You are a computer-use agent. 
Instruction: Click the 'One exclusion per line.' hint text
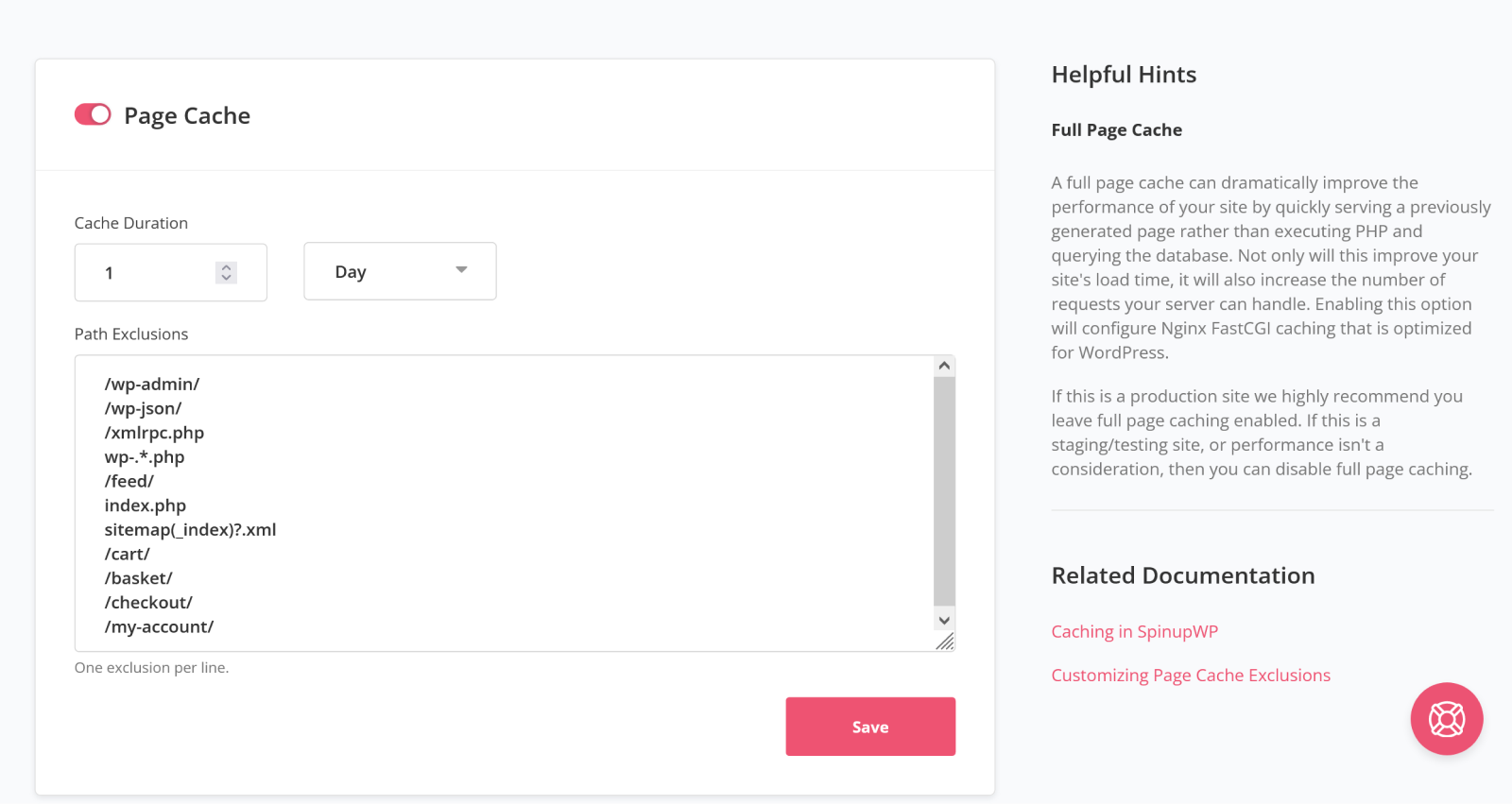[151, 667]
